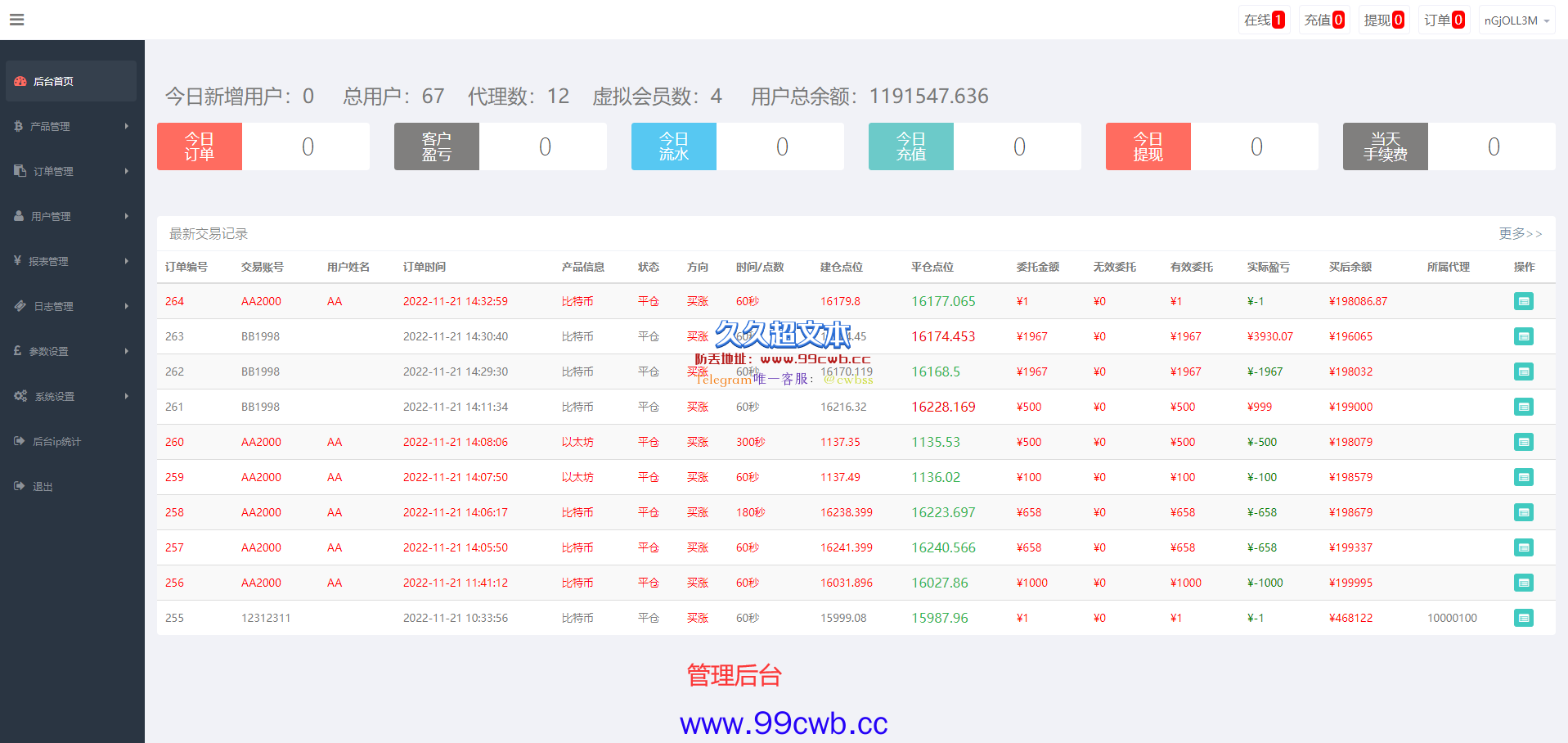1568x743 pixels.
Task: Click the 当天手续费 gray tile
Action: 1386,146
